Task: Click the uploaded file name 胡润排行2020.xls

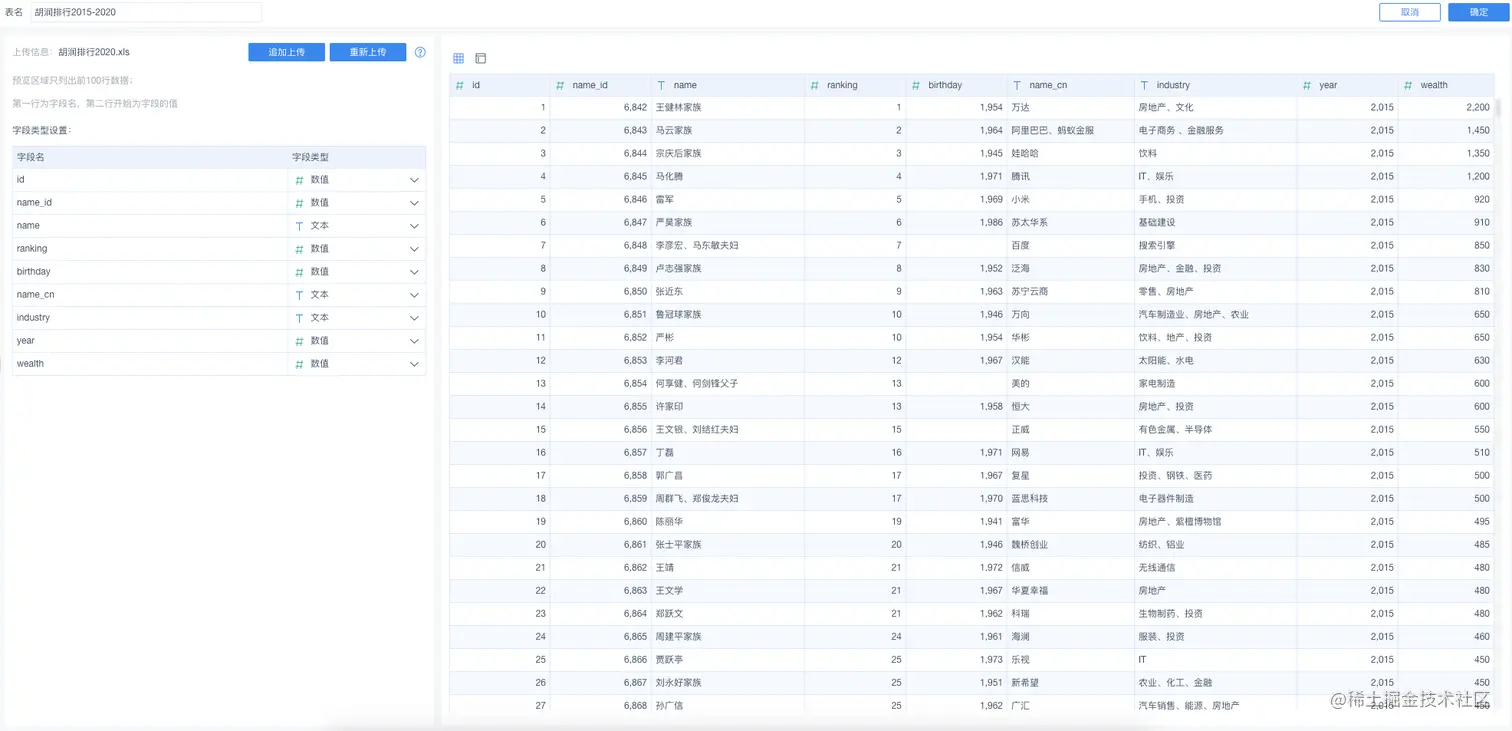Action: click(94, 52)
